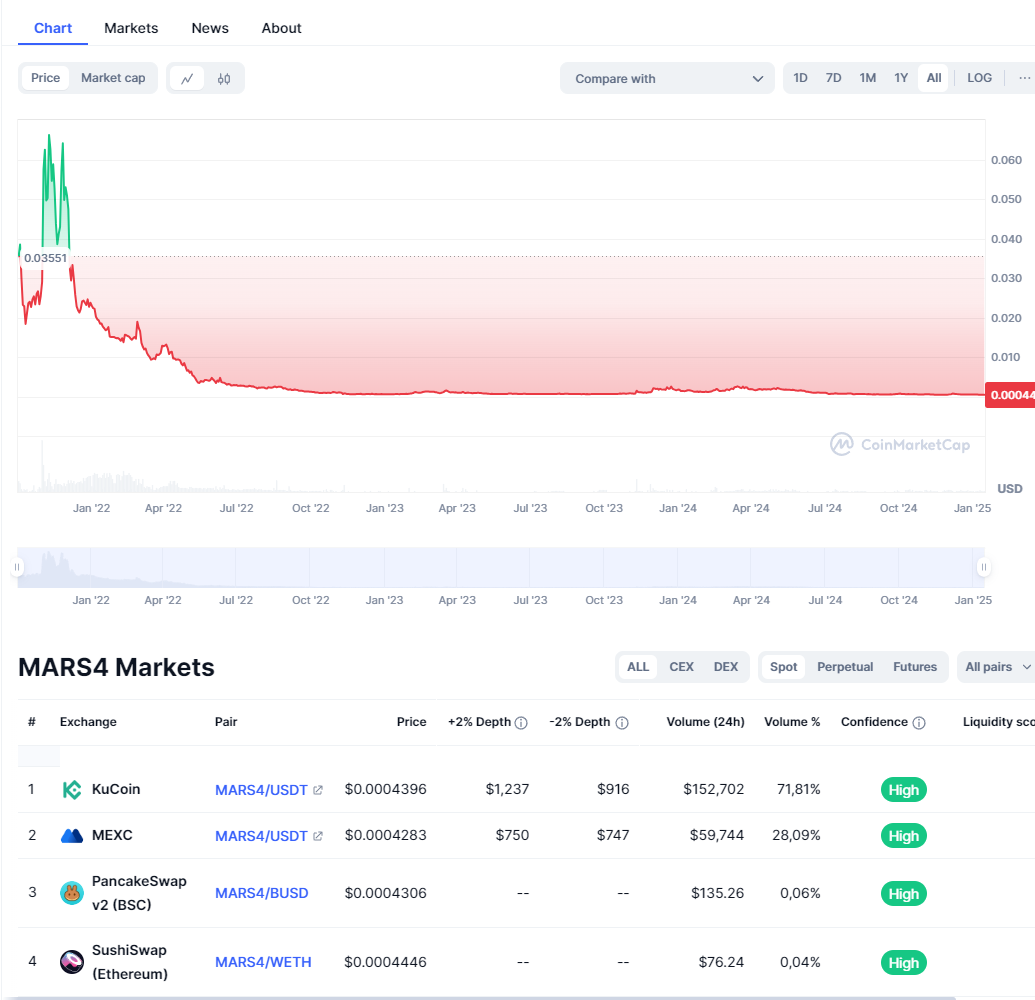Open the MARS4/BUSD pair link
Image resolution: width=1035 pixels, height=1000 pixels.
click(261, 893)
